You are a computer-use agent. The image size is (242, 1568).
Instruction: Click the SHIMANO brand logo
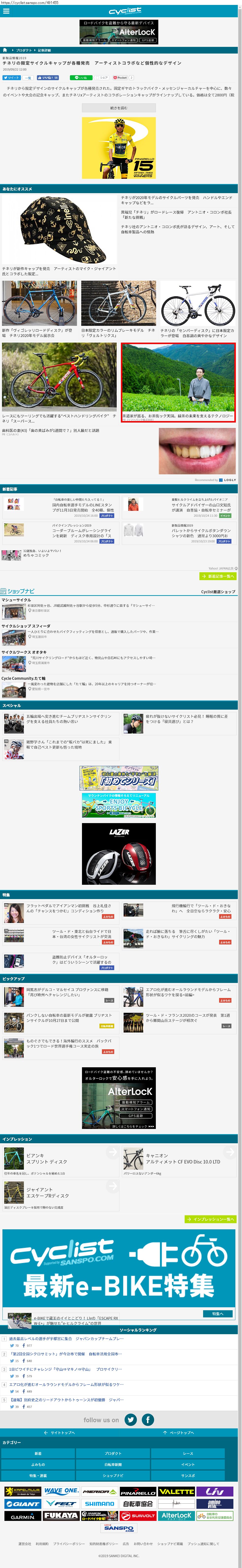99,1503
